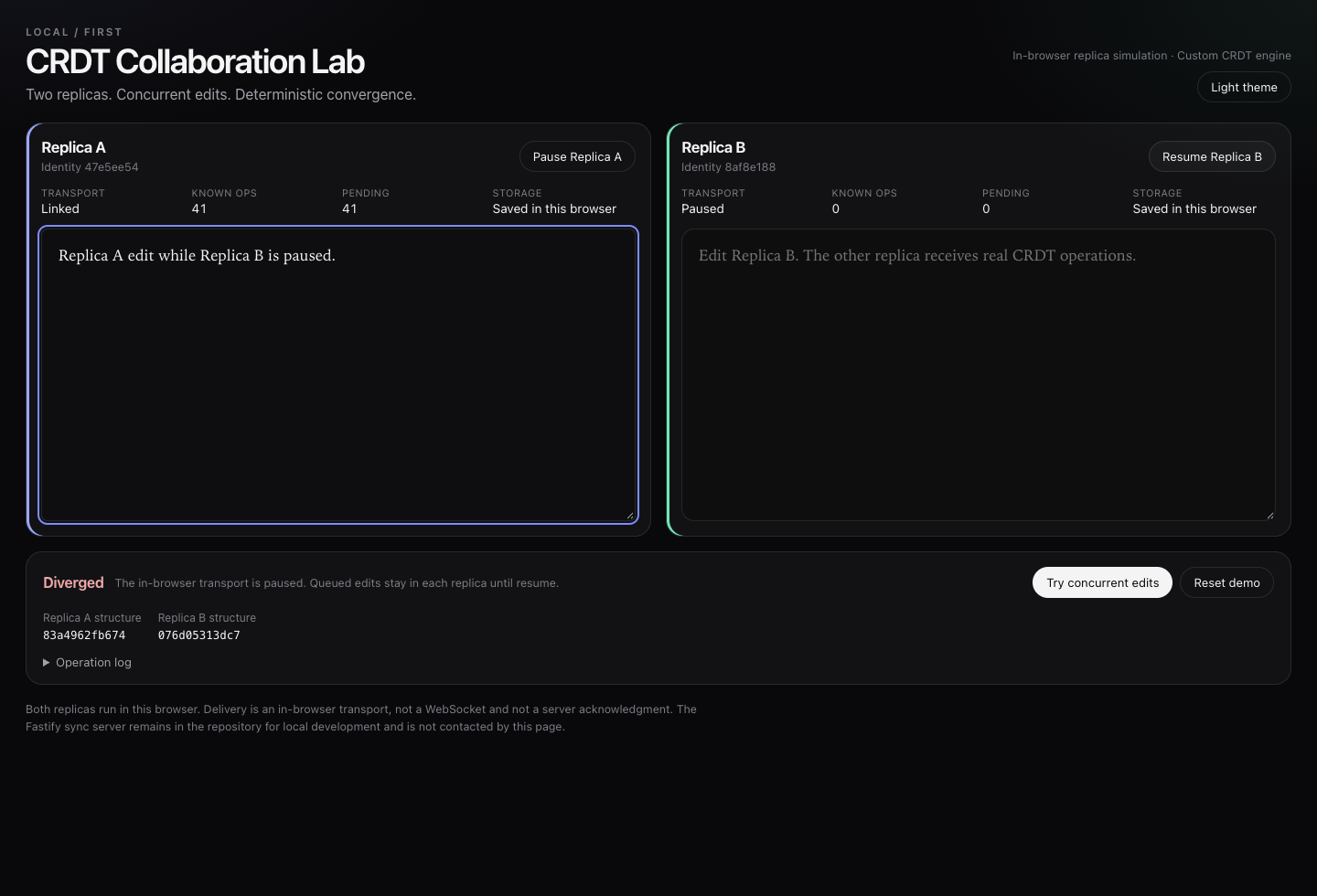
Task: Click Replica A pending value 41
Action: (x=349, y=208)
